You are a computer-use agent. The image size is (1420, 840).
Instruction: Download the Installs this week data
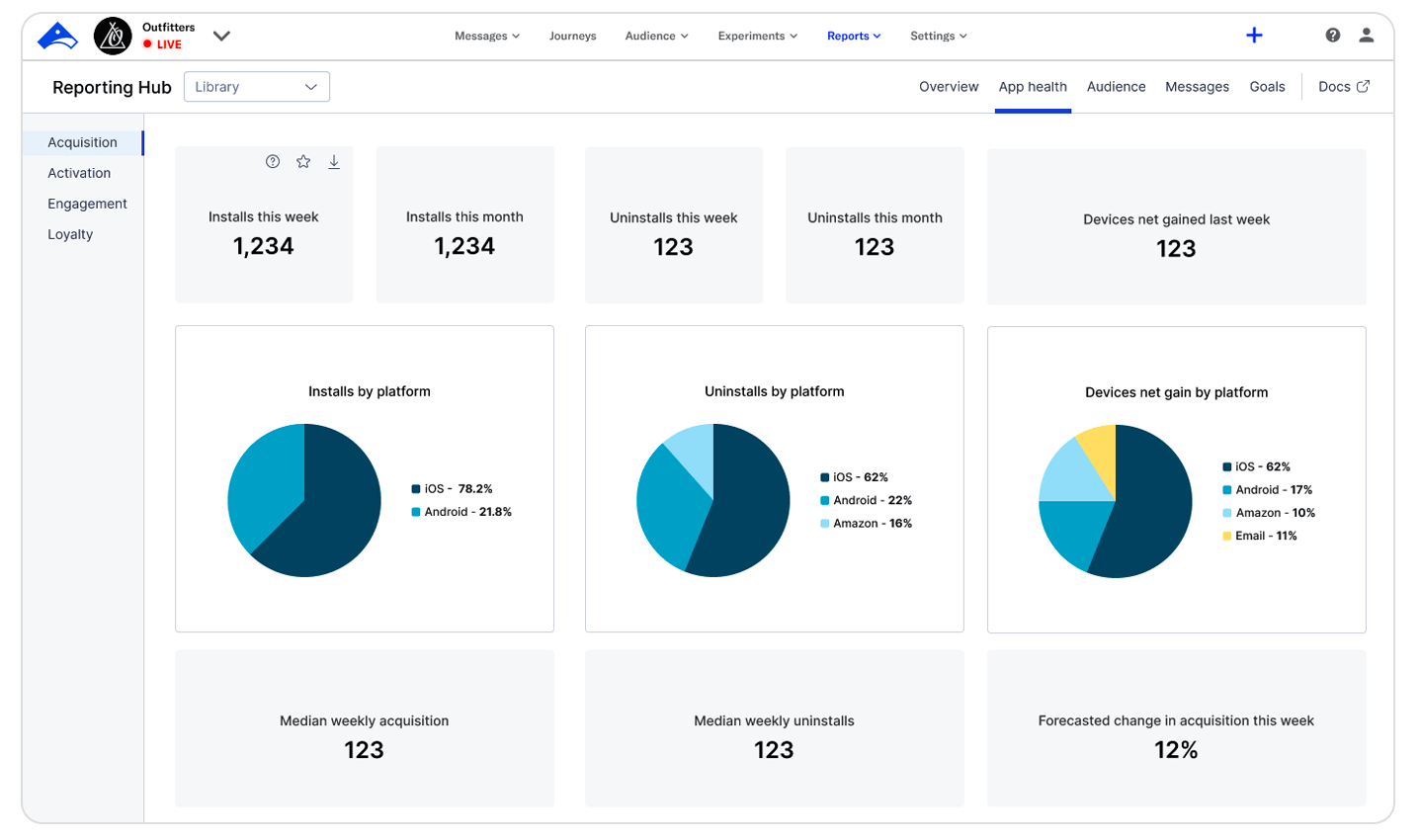(334, 162)
